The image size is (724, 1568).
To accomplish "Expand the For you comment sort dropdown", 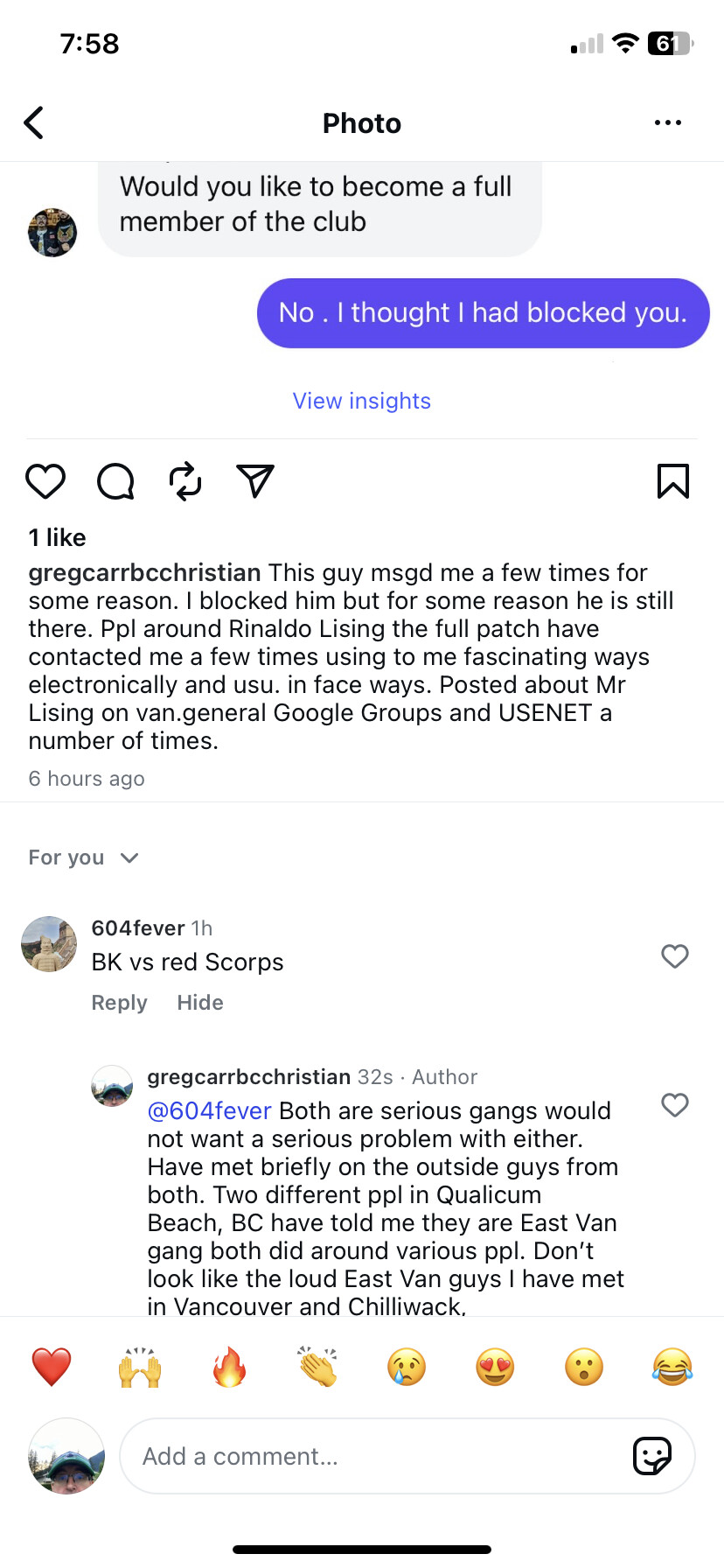I will click(84, 857).
